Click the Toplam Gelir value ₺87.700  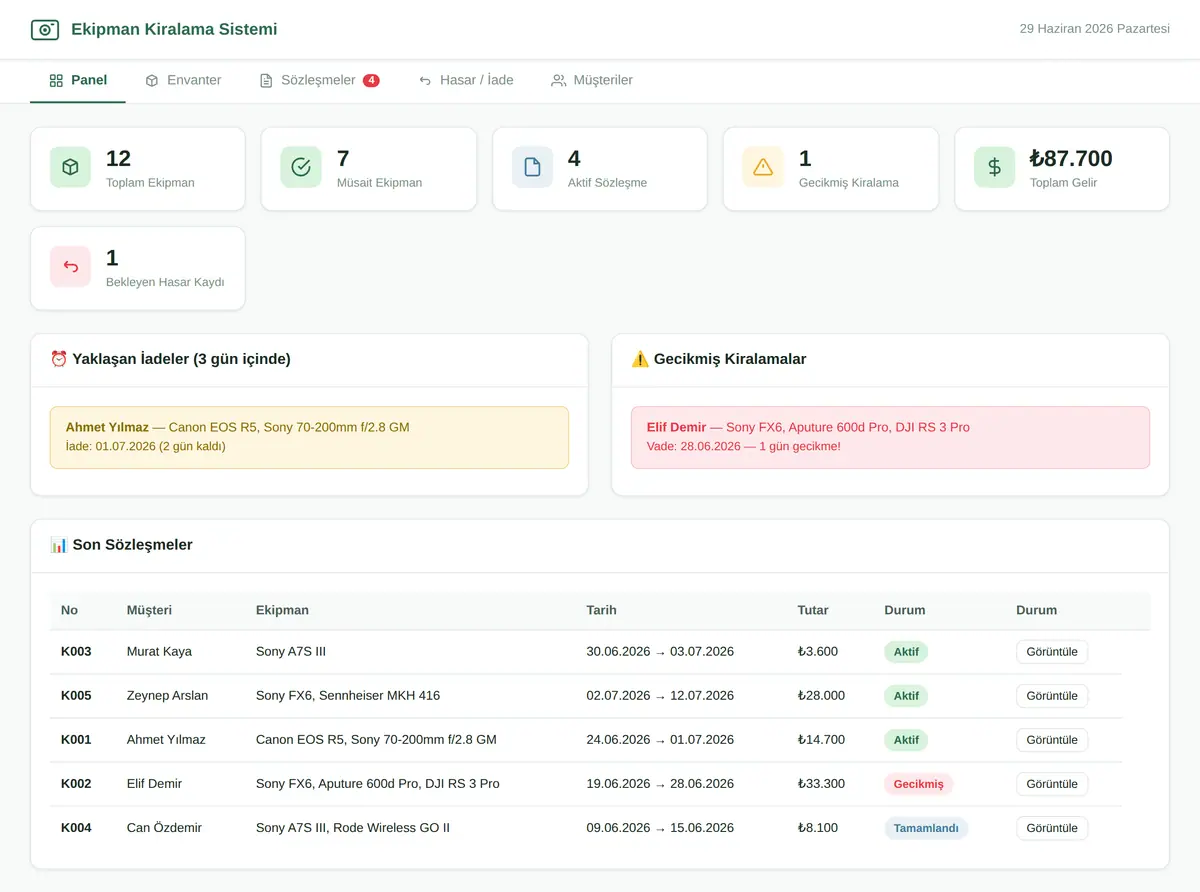(1071, 158)
